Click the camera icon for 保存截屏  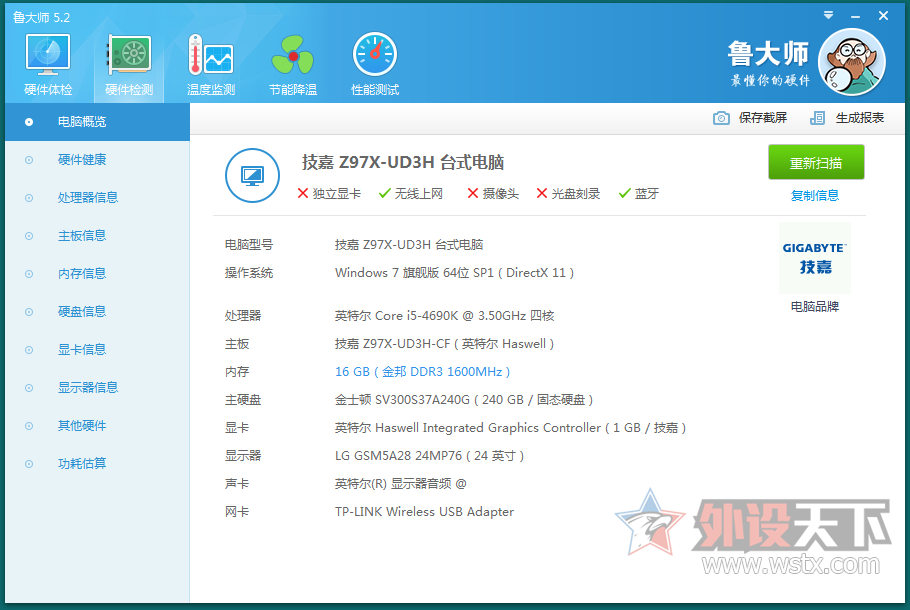pos(721,118)
